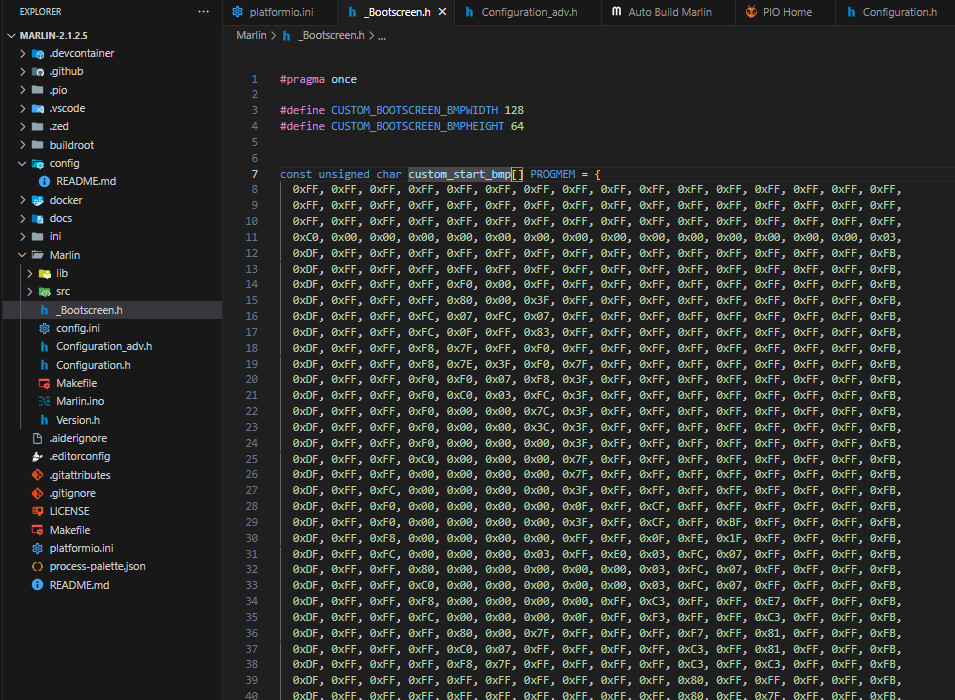Click the PIO Home alien icon
This screenshot has width=955, height=700.
tap(751, 12)
